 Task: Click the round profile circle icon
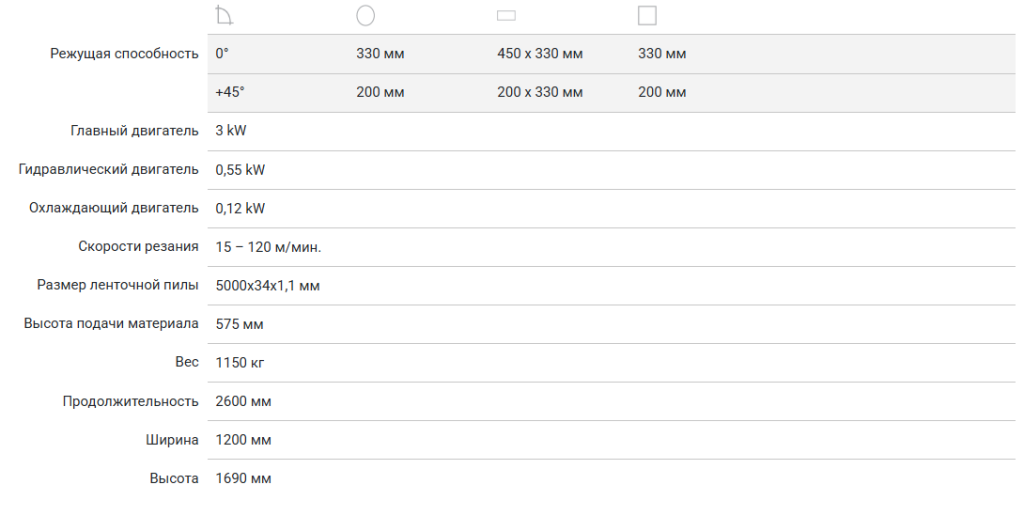click(x=366, y=16)
